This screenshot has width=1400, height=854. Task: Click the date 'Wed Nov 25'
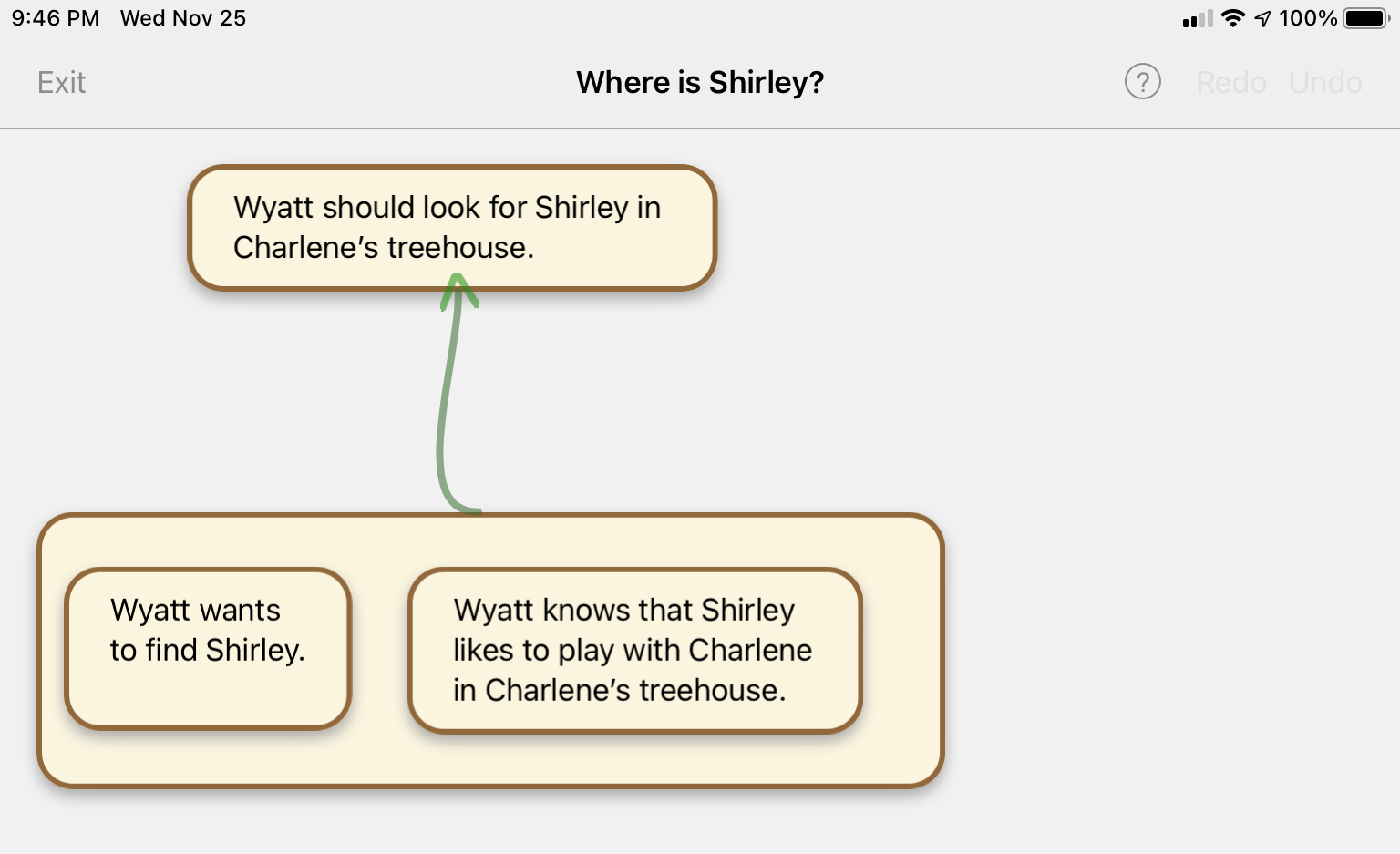click(x=181, y=17)
